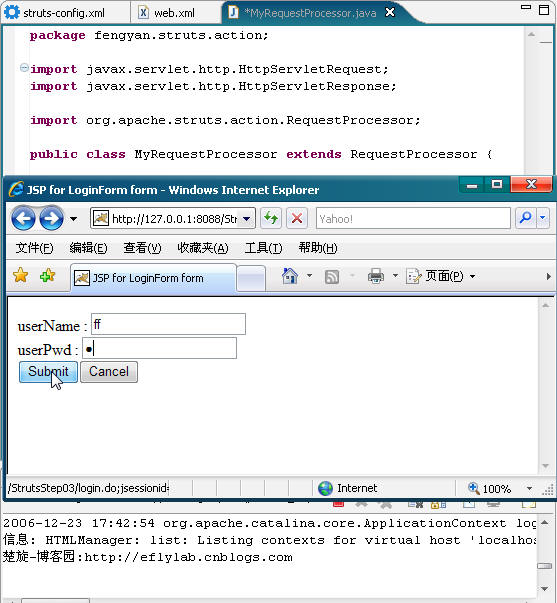Screen dimensions: 557x603
Task: Click the Internet zone globe icon
Action: (325, 488)
